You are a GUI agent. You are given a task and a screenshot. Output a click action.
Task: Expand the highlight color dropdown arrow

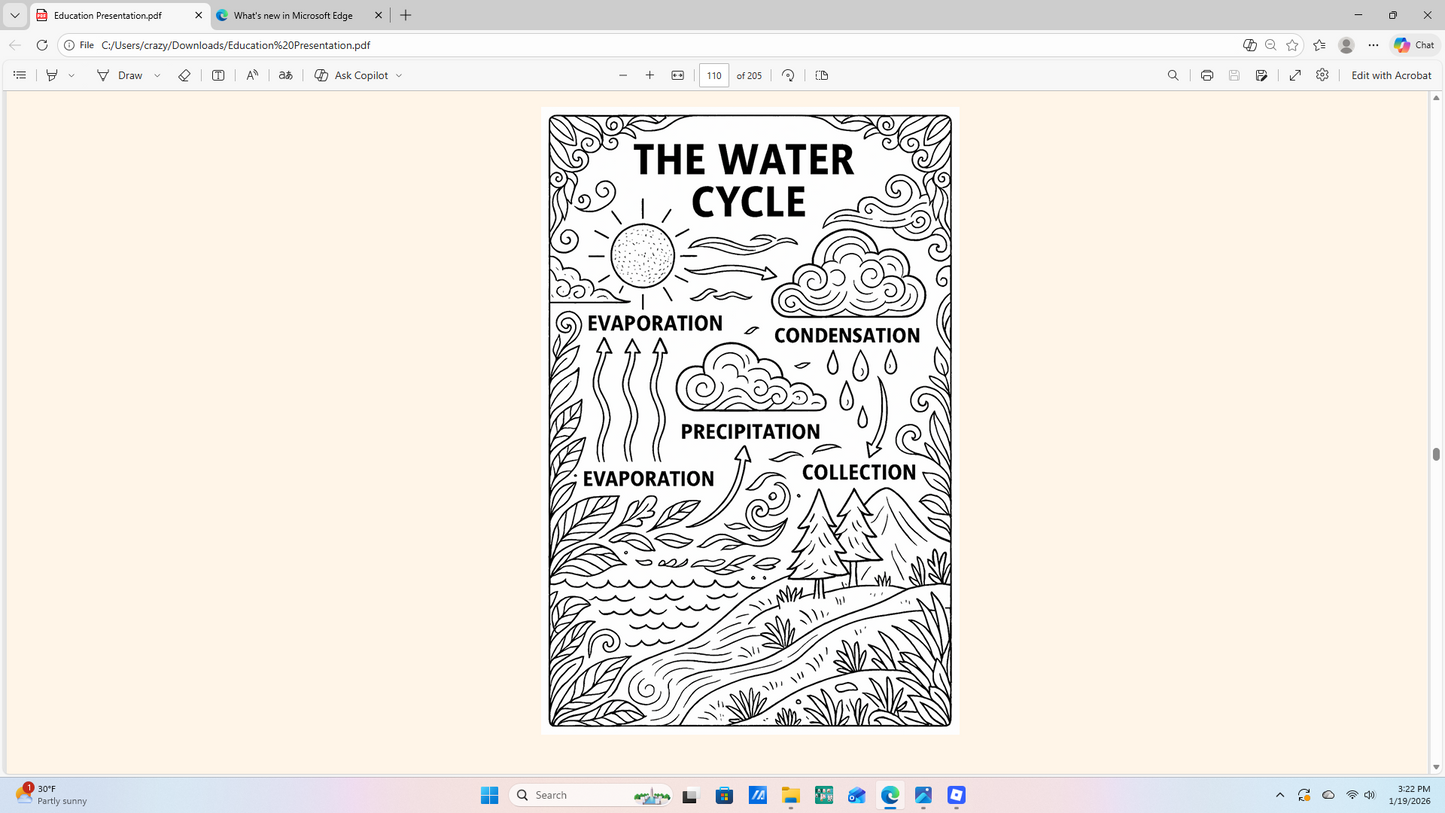pyautogui.click(x=71, y=75)
